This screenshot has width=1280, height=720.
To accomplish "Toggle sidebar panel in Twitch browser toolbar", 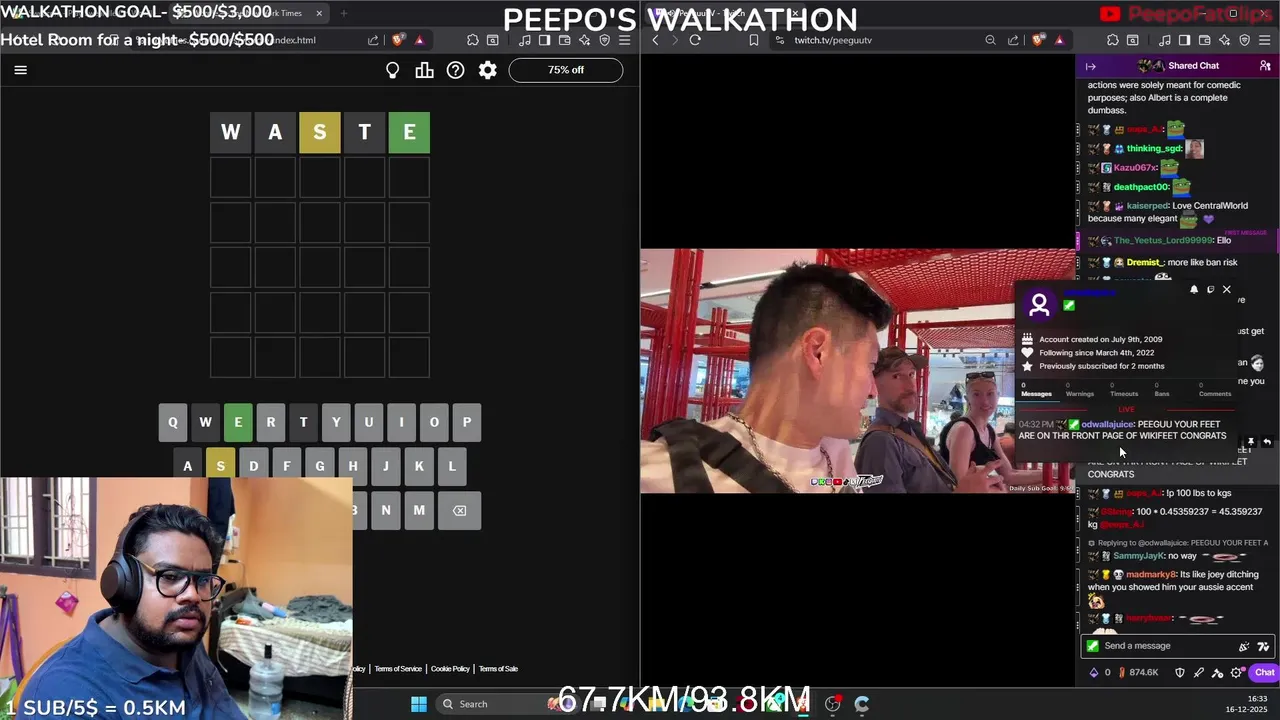I will pos(1184,40).
